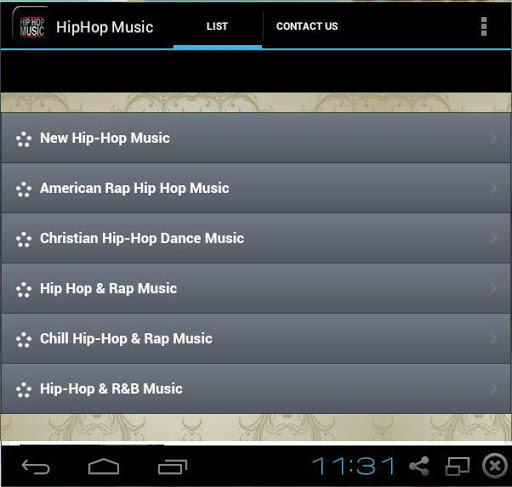Switch to the CONTACT US tab

point(307,26)
